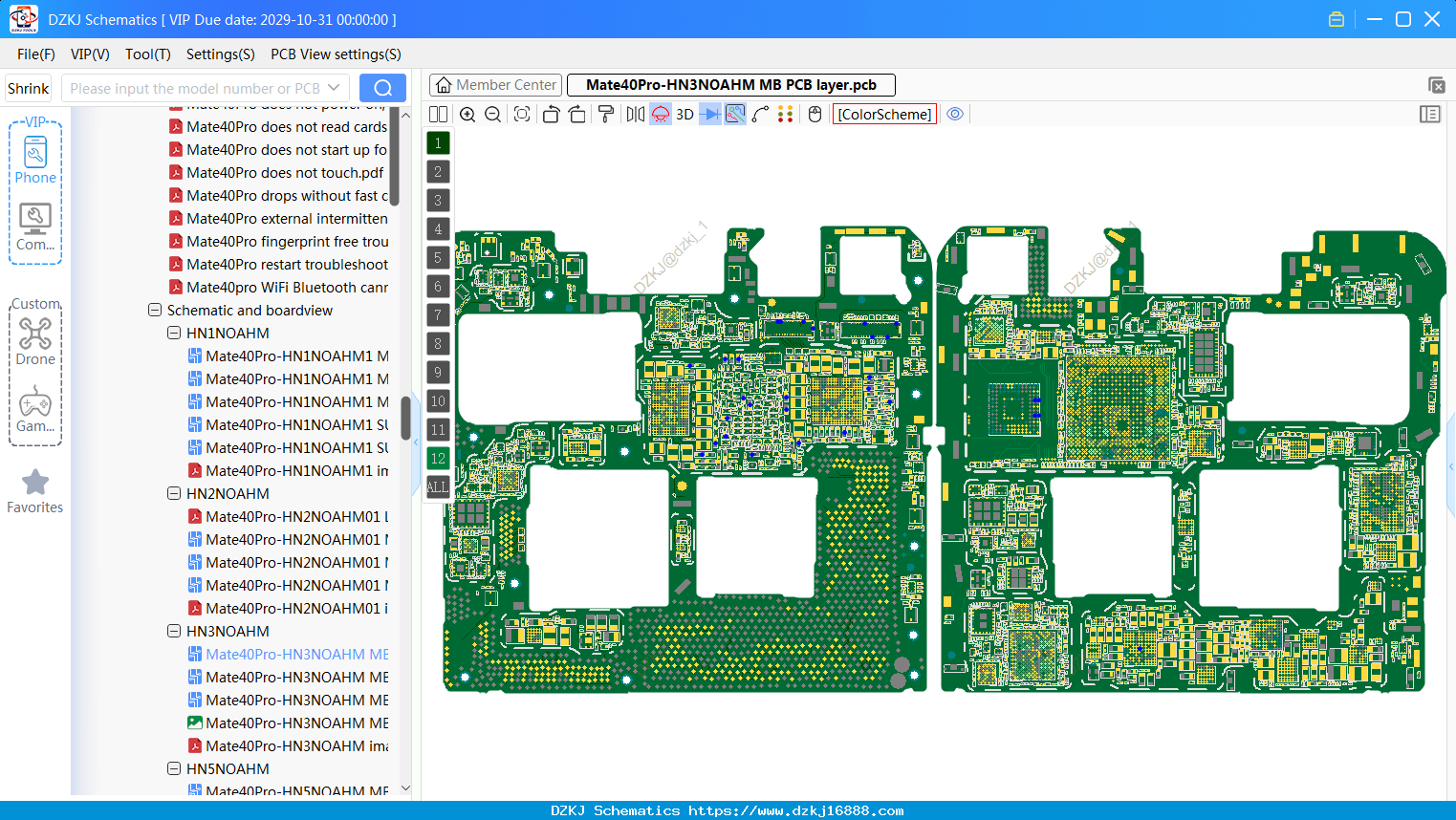Open the File(F) menu
The image size is (1456, 820).
tap(36, 54)
